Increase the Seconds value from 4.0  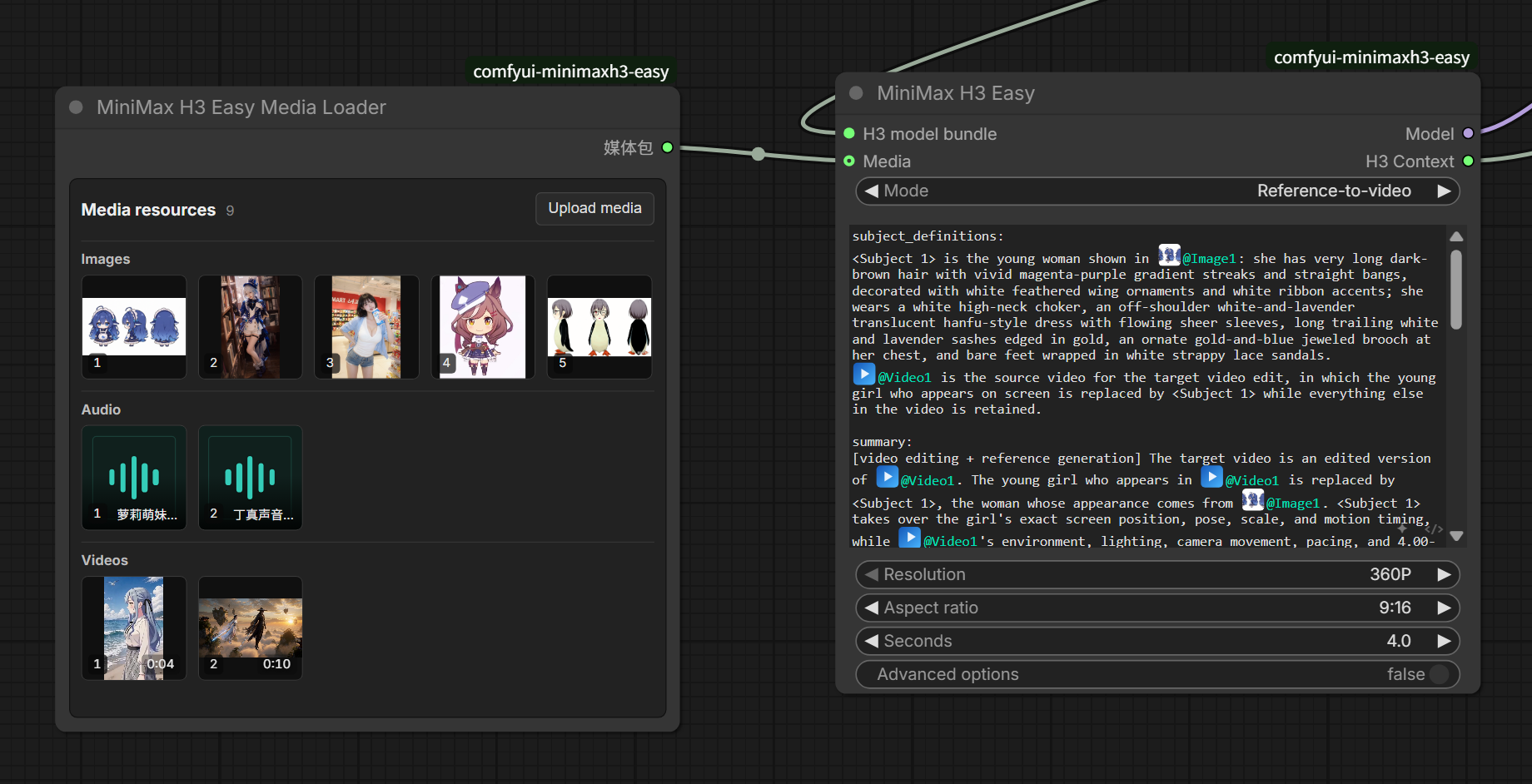tap(1444, 641)
